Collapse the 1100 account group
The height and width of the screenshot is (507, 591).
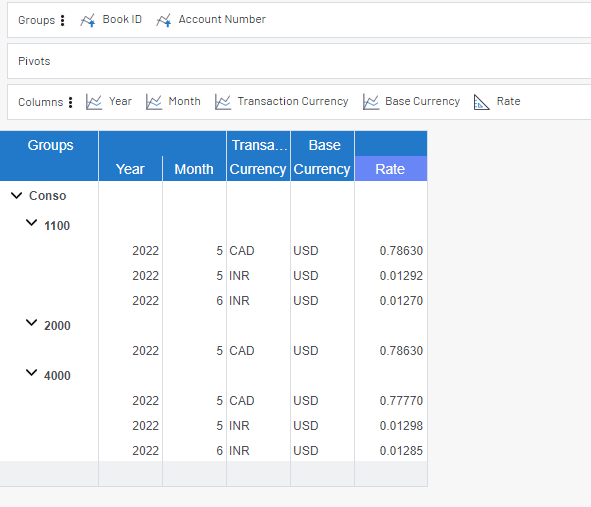31,222
